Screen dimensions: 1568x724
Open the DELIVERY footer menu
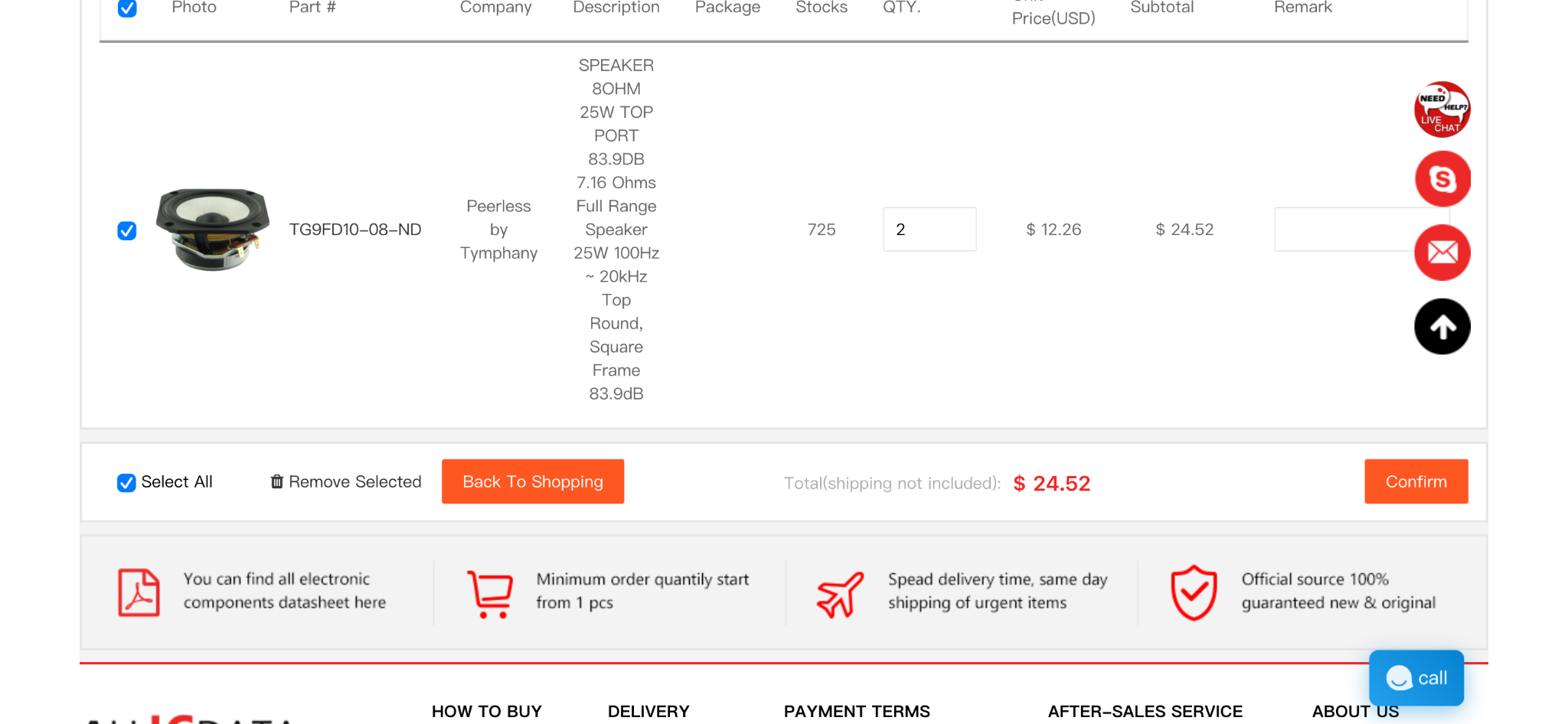coord(648,711)
